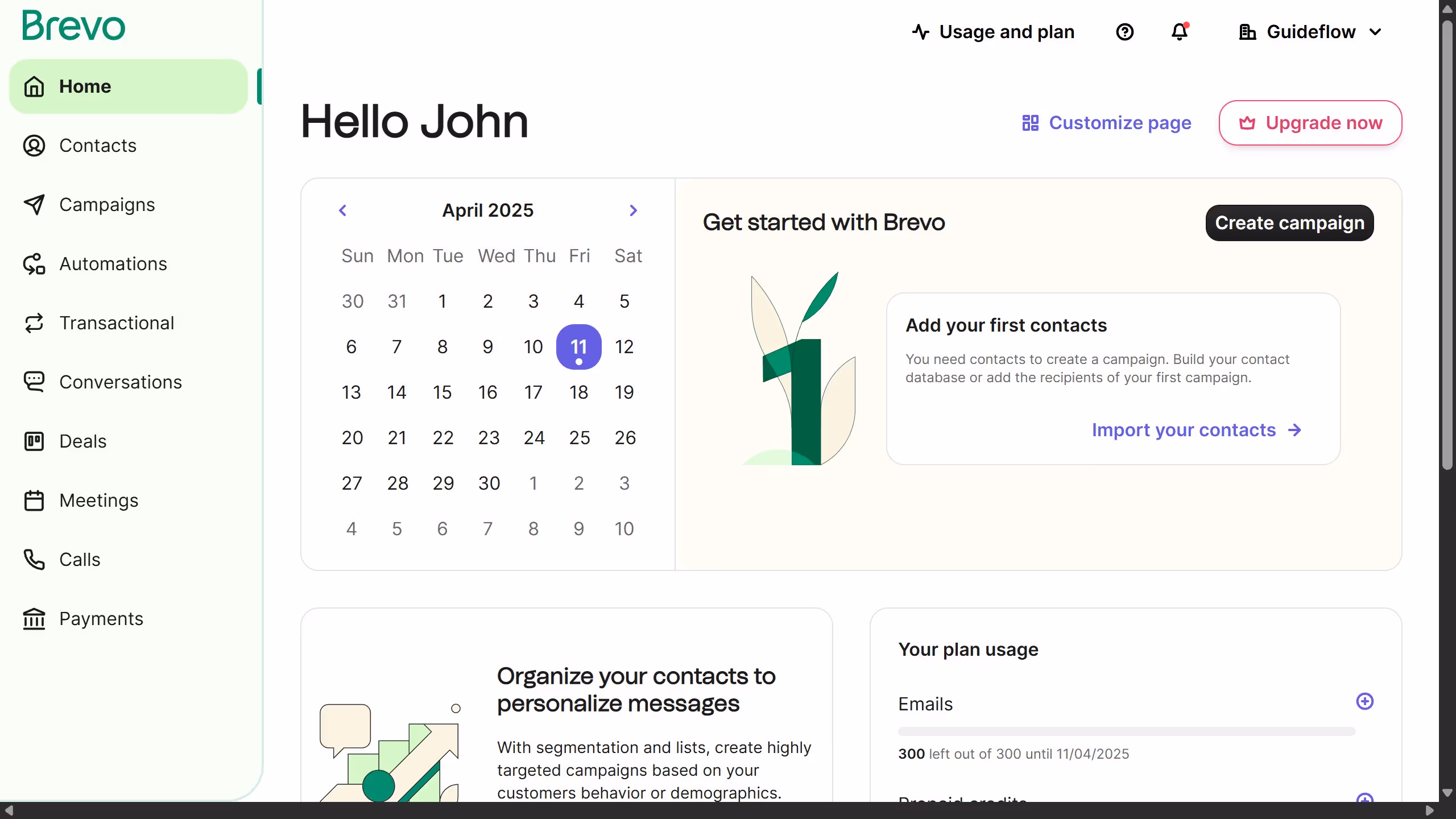Go to next month in calendar
1456x819 pixels.
(633, 210)
